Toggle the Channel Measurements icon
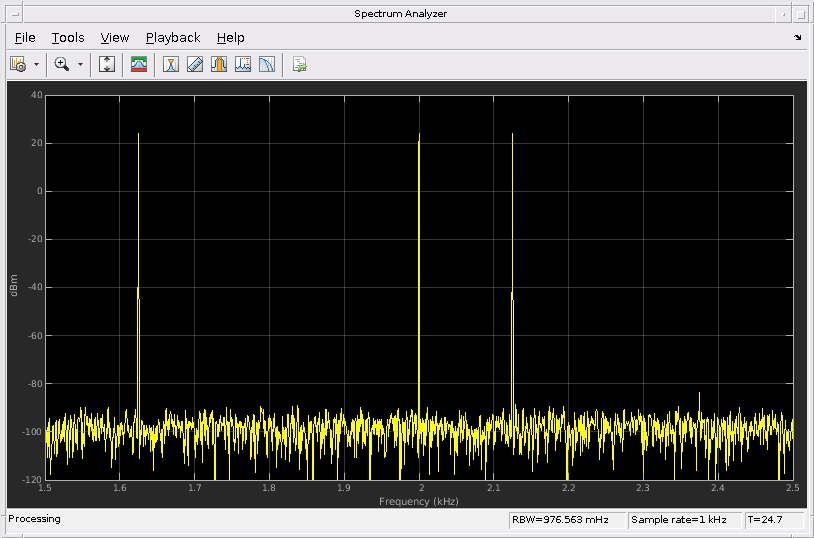This screenshot has height=538, width=814. [219, 64]
